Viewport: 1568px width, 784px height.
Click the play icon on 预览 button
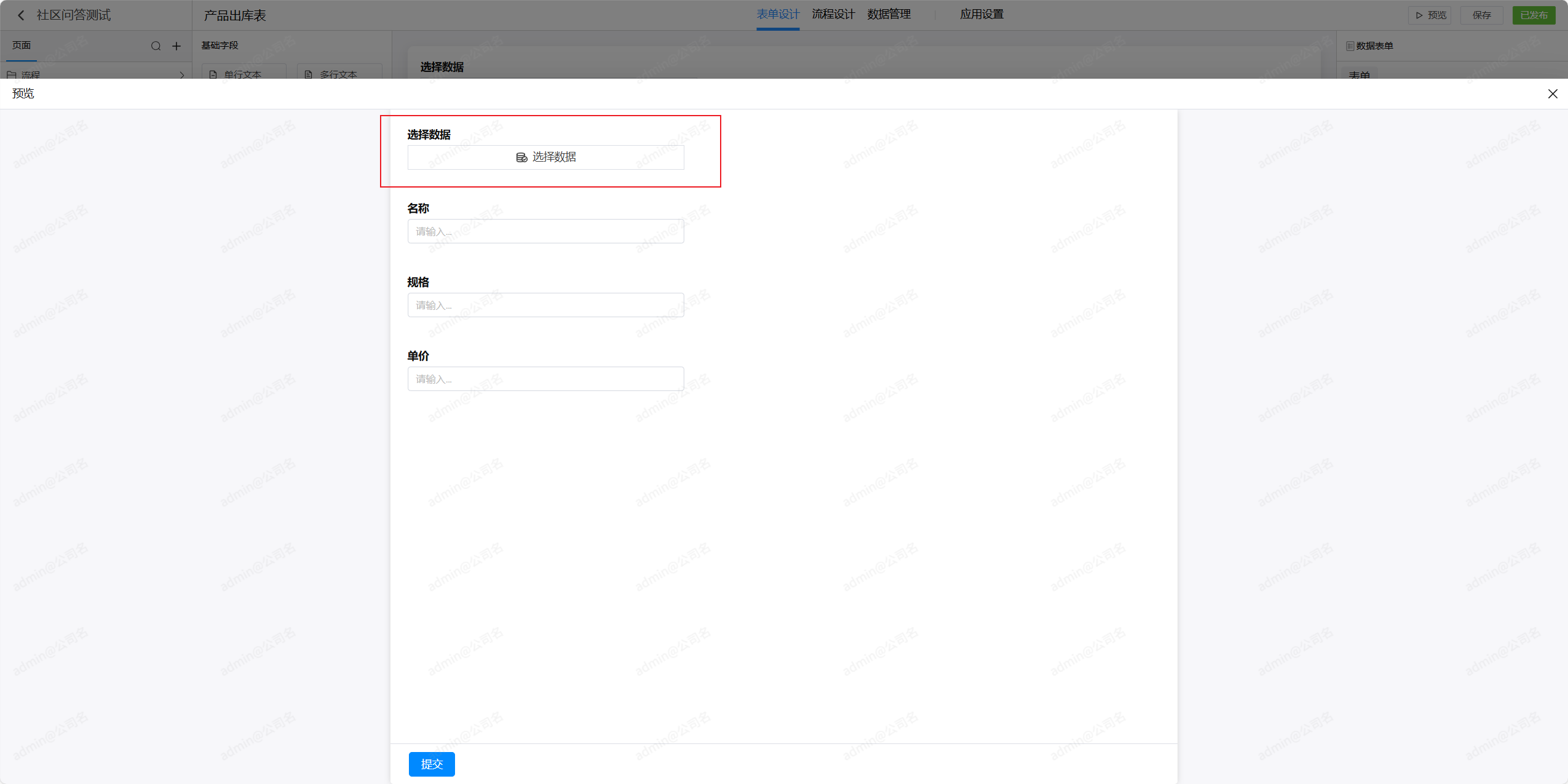click(1419, 15)
